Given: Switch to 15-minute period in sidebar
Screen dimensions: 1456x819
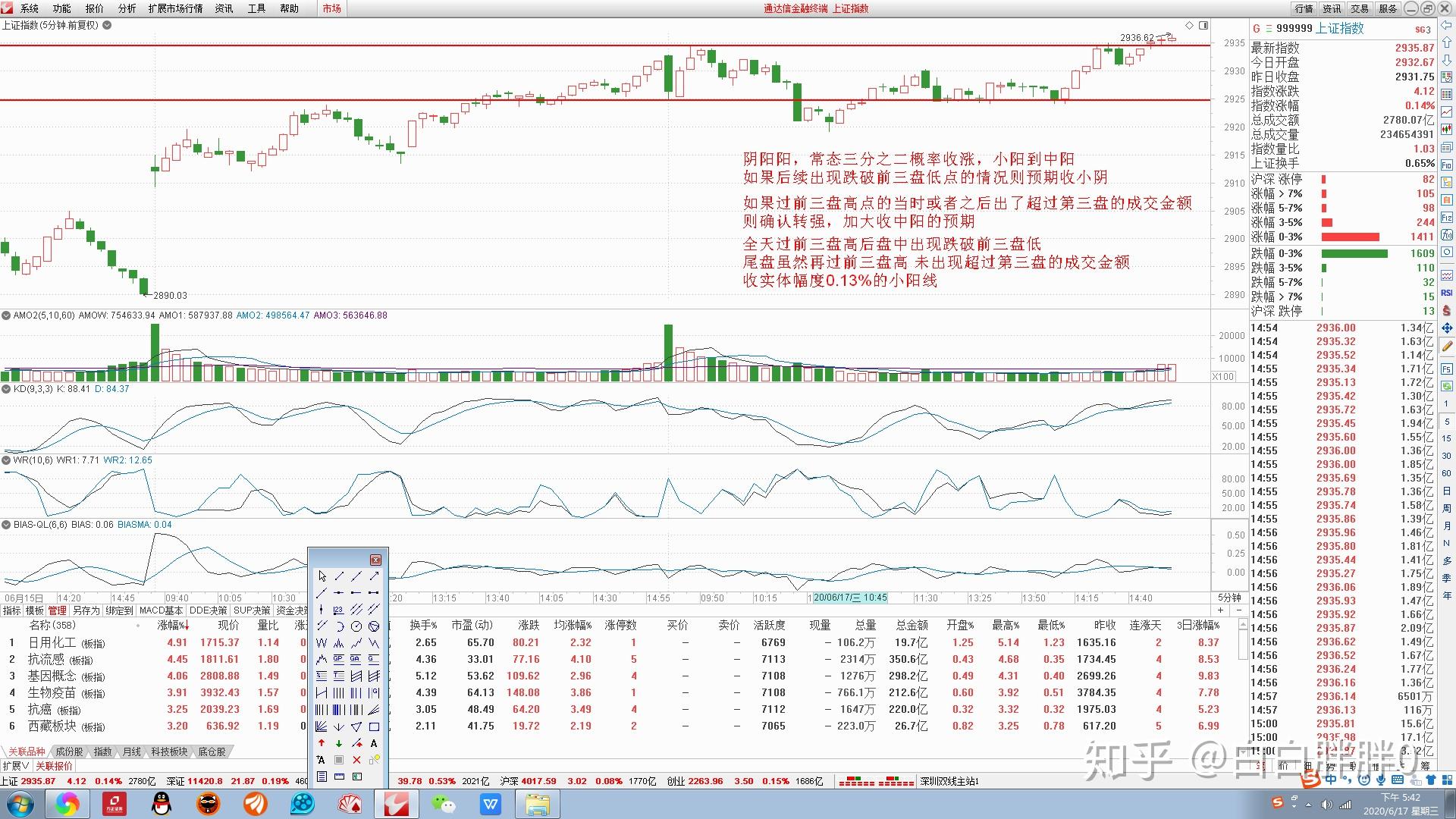Looking at the screenshot, I should 1447,438.
